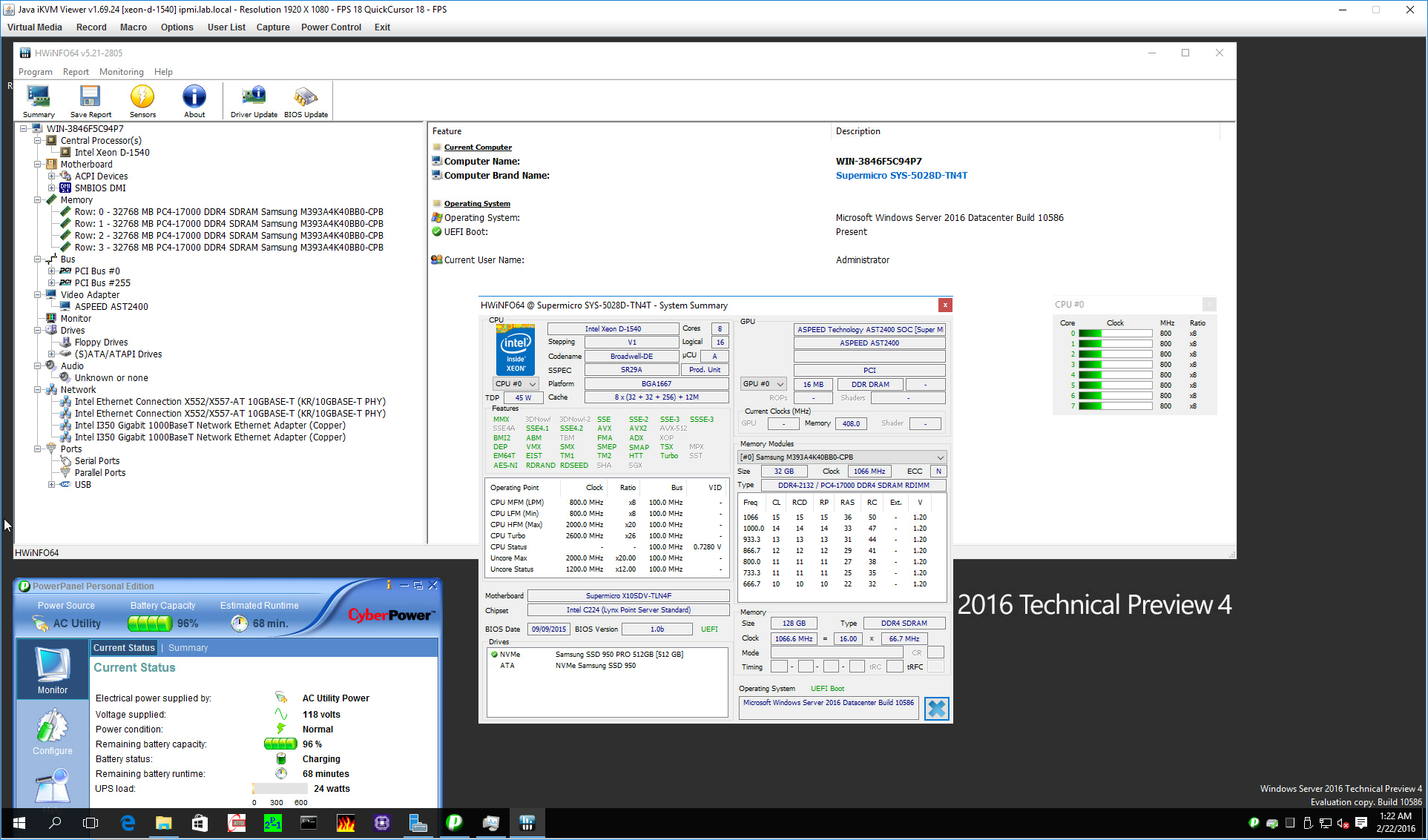The height and width of the screenshot is (840, 1428).
Task: Open the Server Manager taskbar icon
Action: click(418, 823)
